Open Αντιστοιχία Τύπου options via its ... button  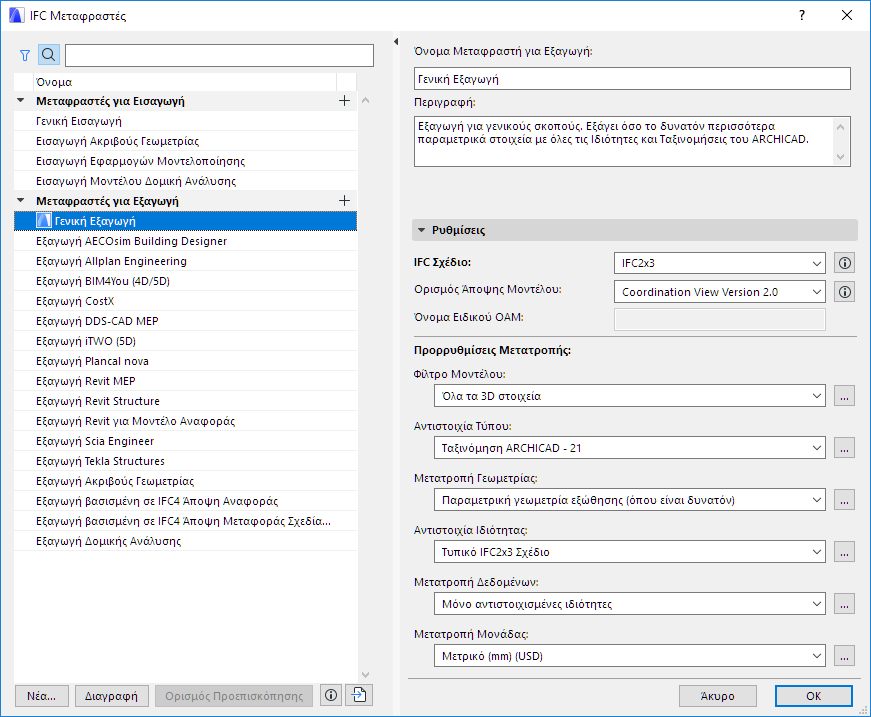coord(843,447)
